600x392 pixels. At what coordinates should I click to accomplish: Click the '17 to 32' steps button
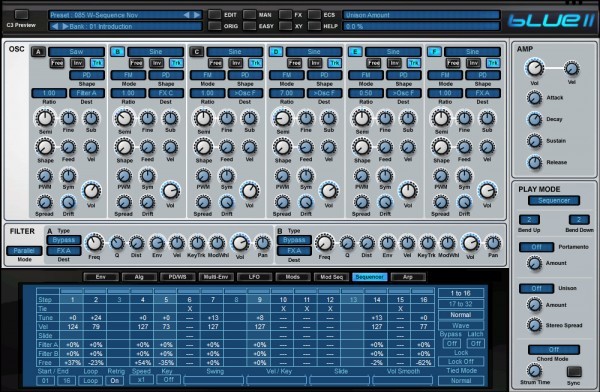coord(461,304)
